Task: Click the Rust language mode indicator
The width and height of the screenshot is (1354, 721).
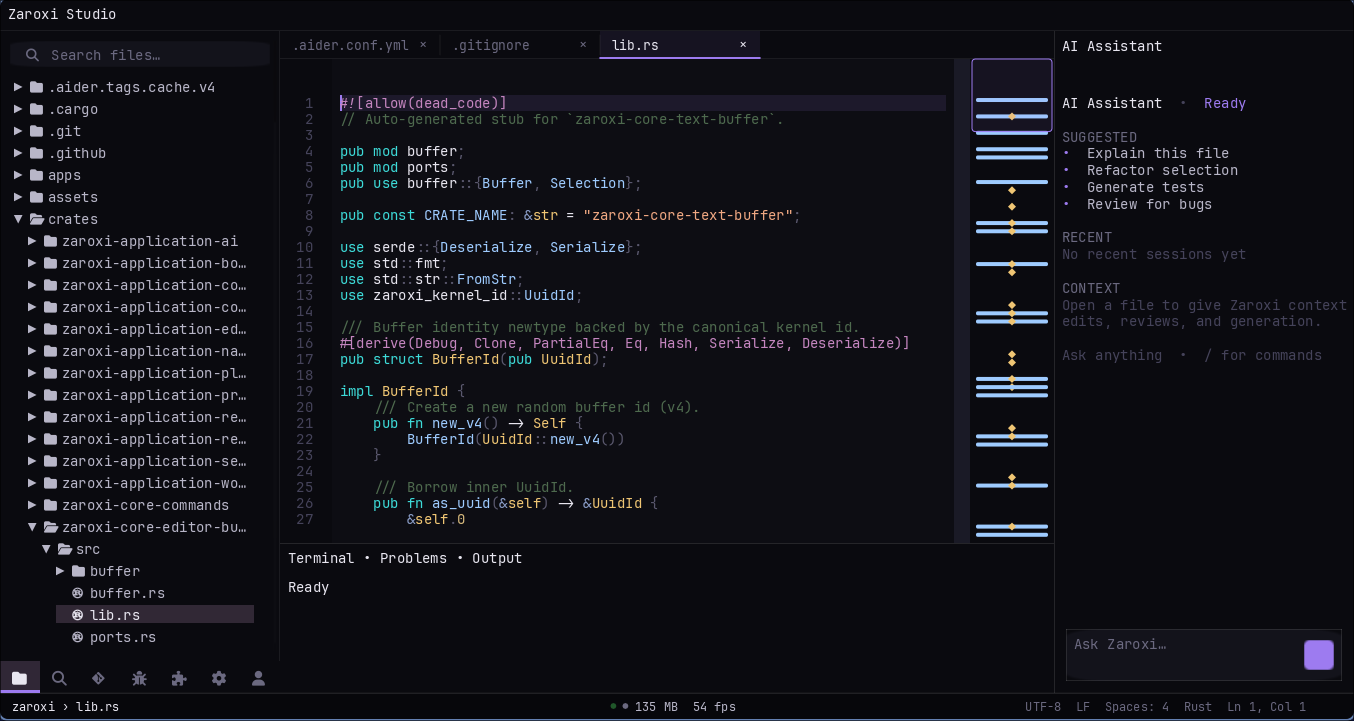Action: coord(1197,707)
